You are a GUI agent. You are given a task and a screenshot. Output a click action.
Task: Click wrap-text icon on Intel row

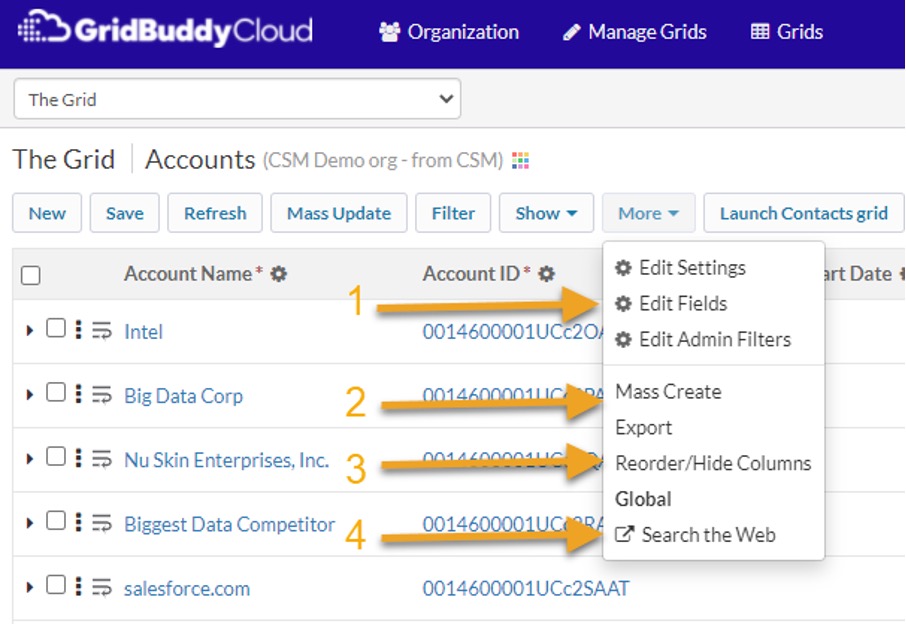[x=102, y=330]
